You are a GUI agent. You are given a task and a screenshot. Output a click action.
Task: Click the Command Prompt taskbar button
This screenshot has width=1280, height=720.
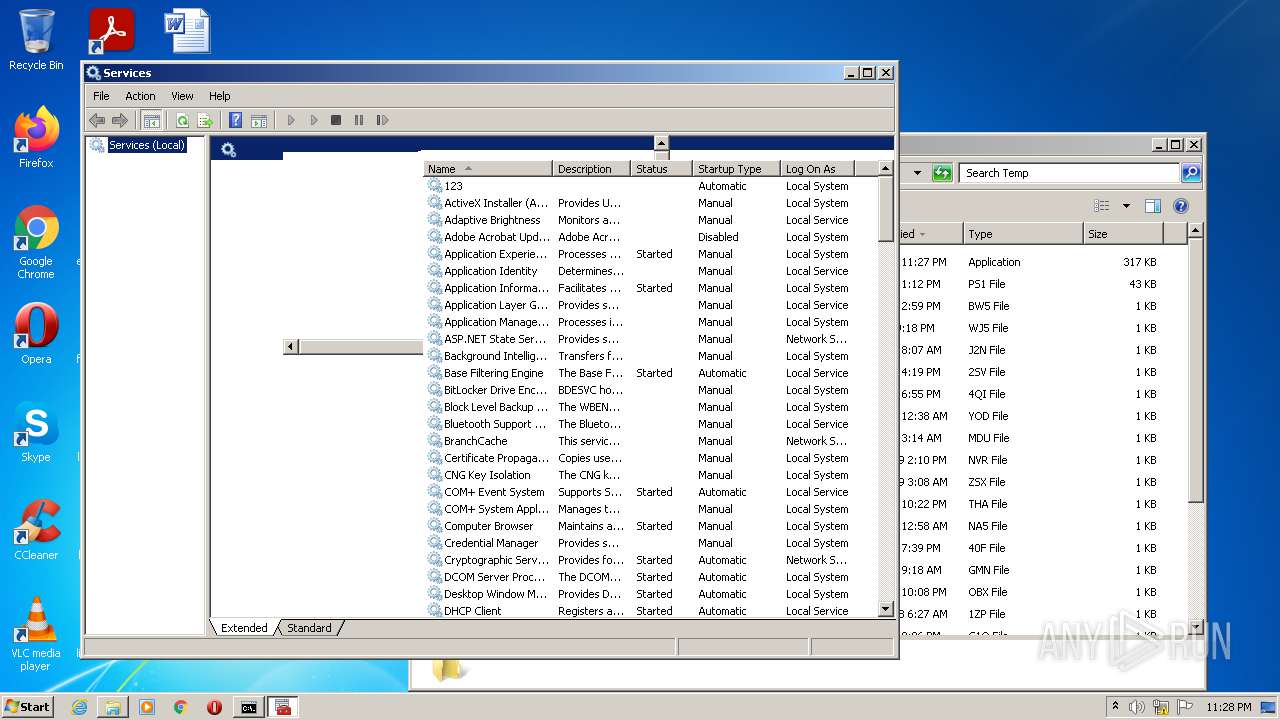tap(248, 707)
